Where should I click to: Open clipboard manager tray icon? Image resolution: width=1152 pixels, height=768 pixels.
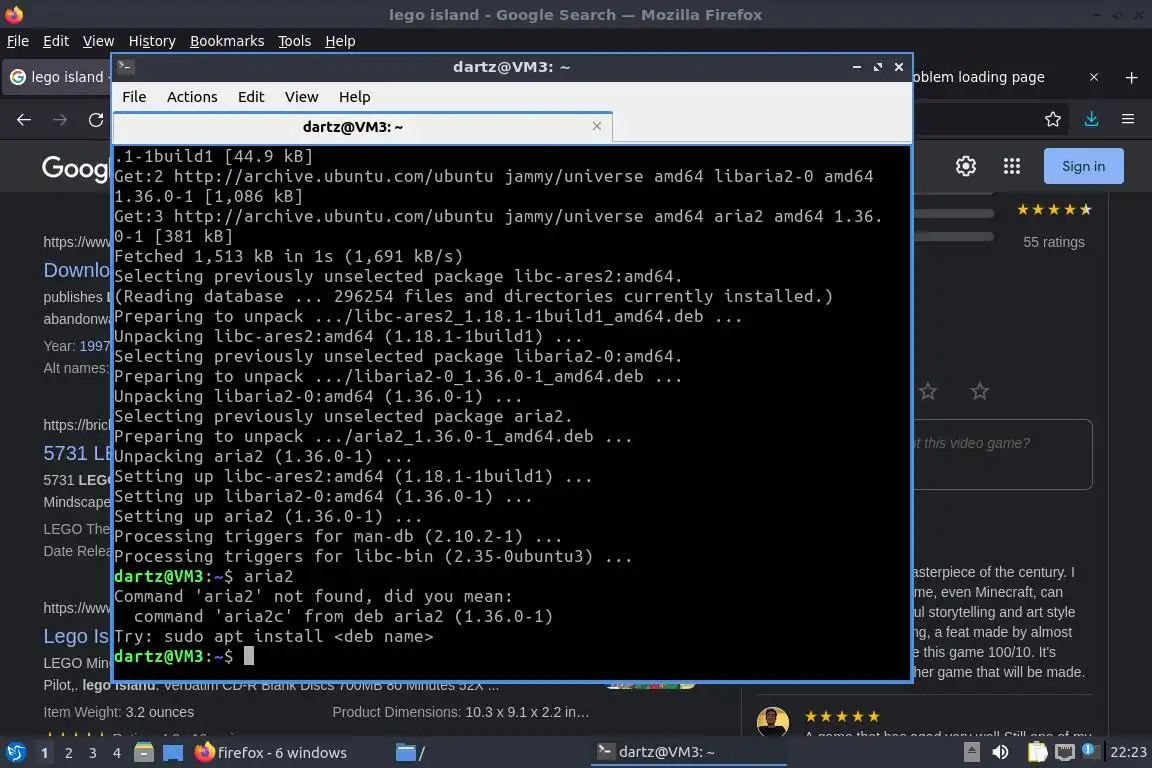click(1037, 752)
